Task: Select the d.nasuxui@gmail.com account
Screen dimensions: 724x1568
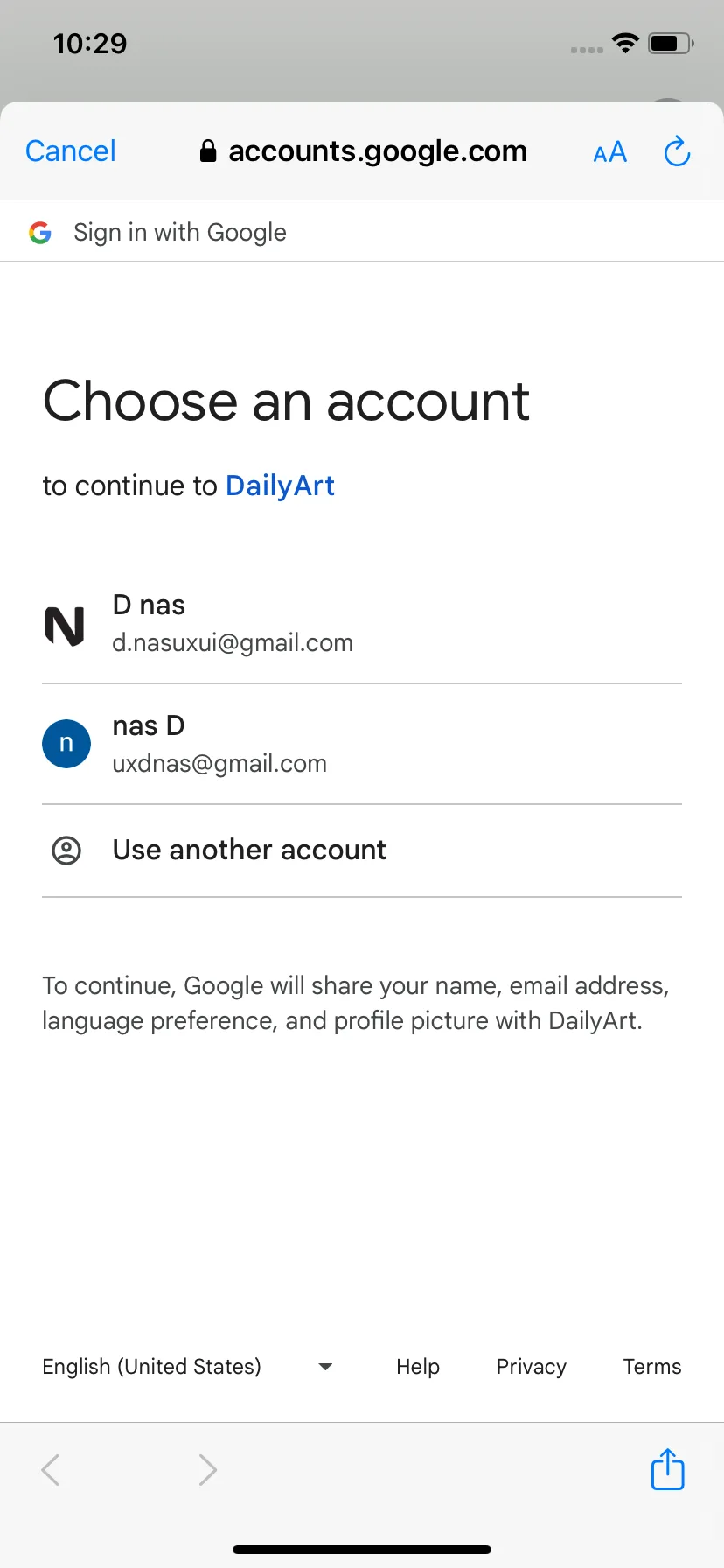Action: [362, 624]
